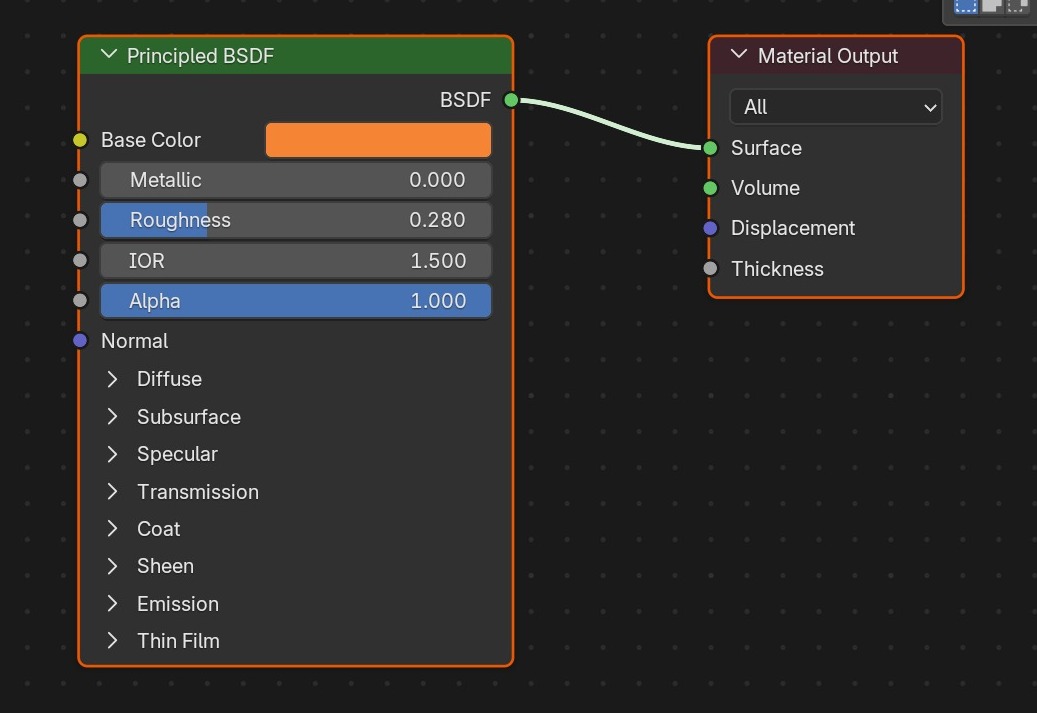Click the Roughness input socket
1037x713 pixels.
click(x=80, y=220)
